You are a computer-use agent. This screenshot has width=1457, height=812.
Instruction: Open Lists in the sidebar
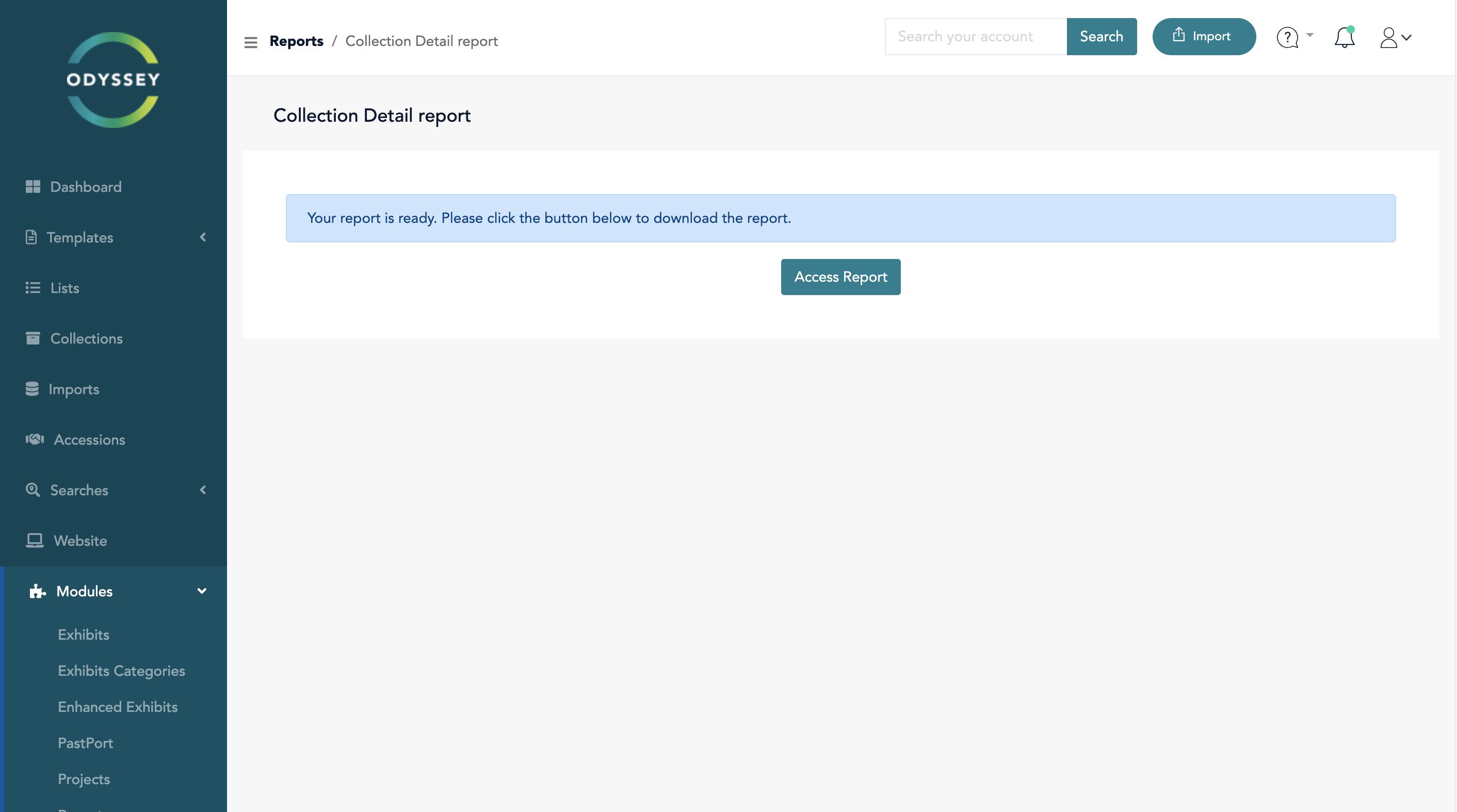click(x=64, y=288)
